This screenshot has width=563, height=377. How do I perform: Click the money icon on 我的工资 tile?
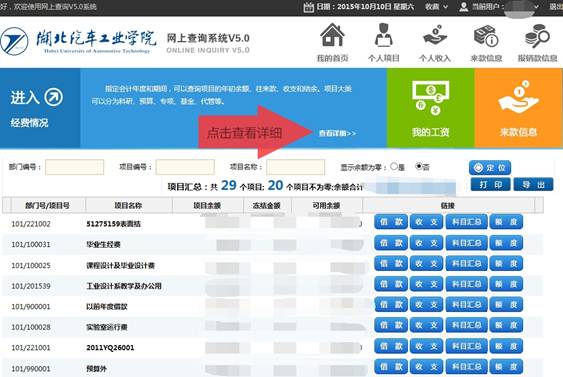(431, 98)
